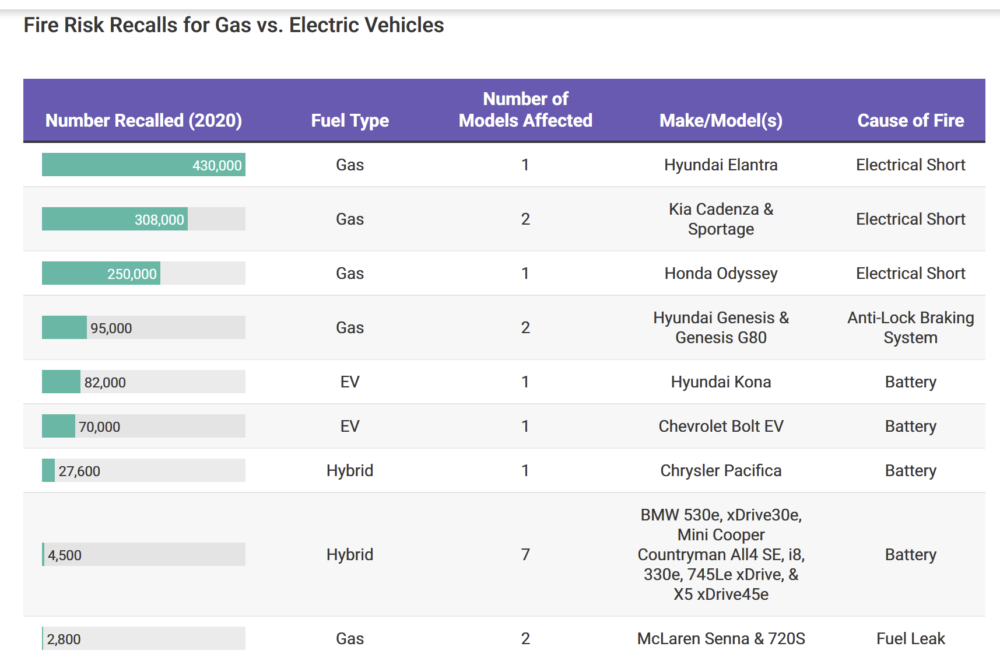Click the 250,000 green bar

click(x=101, y=273)
